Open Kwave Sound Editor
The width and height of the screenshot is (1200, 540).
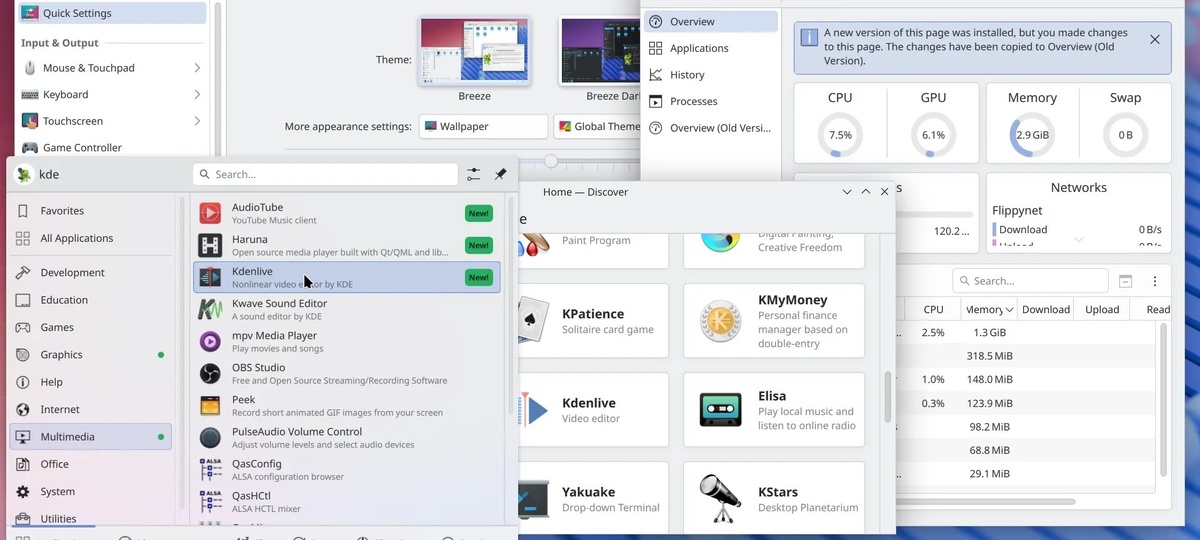[x=346, y=309]
